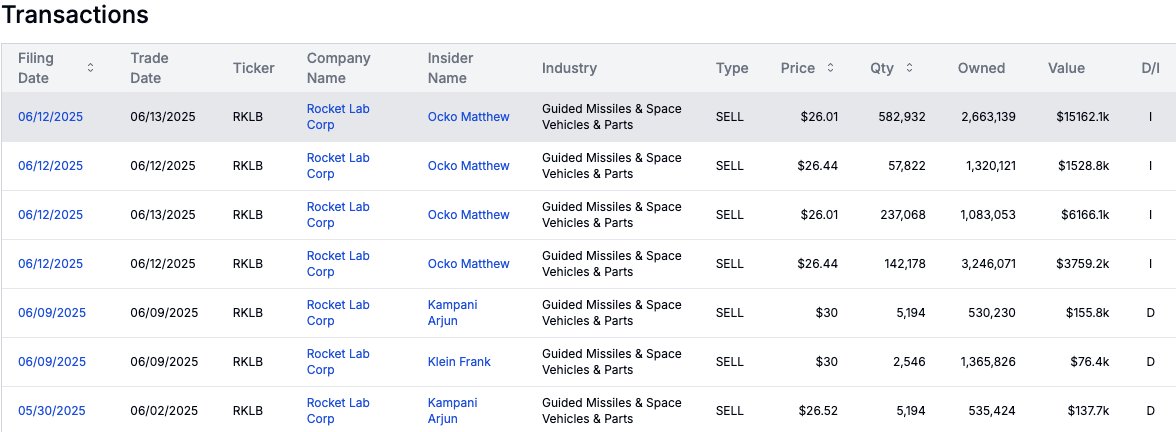
Task: Click the Trade Date column header
Action: [x=149, y=68]
